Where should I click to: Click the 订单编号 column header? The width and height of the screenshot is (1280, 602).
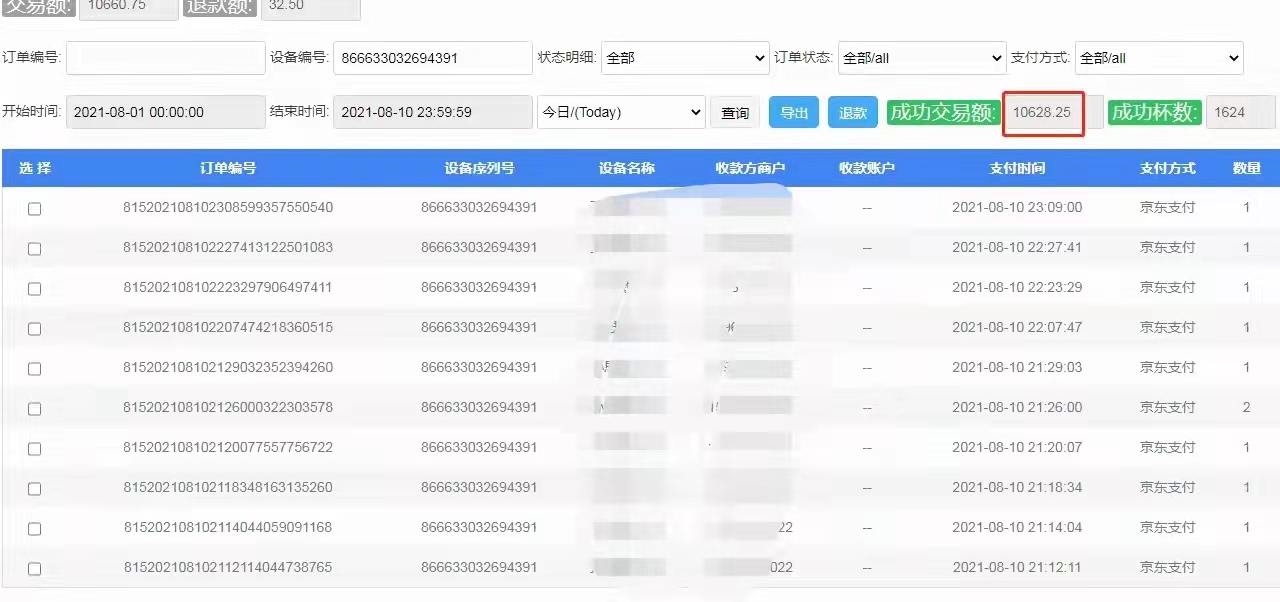point(228,168)
